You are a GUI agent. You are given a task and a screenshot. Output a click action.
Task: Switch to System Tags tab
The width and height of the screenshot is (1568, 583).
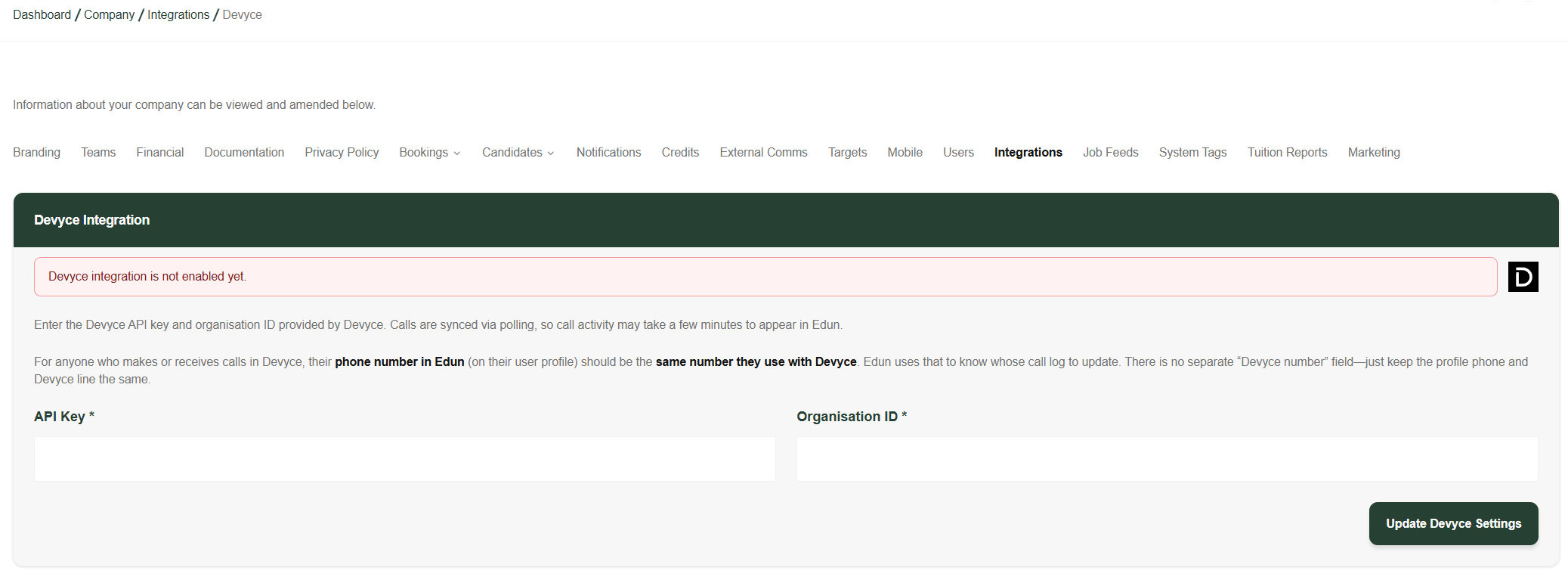[x=1192, y=153]
